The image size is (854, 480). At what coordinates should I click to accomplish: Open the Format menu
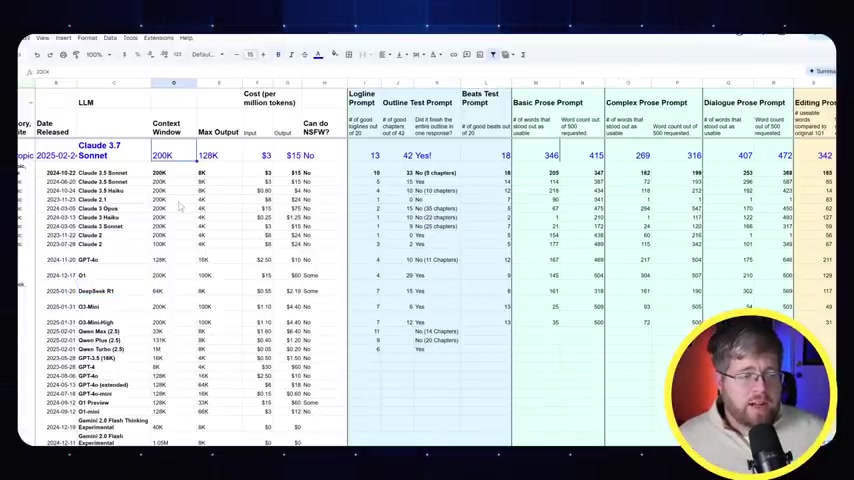pyautogui.click(x=87, y=38)
